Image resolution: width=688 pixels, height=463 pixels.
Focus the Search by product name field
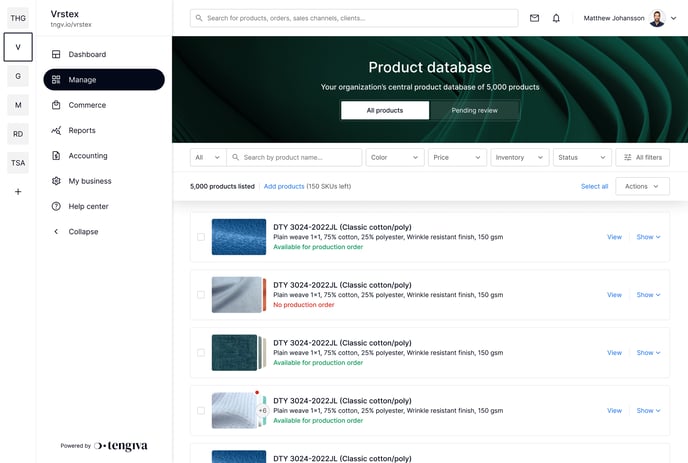294,158
